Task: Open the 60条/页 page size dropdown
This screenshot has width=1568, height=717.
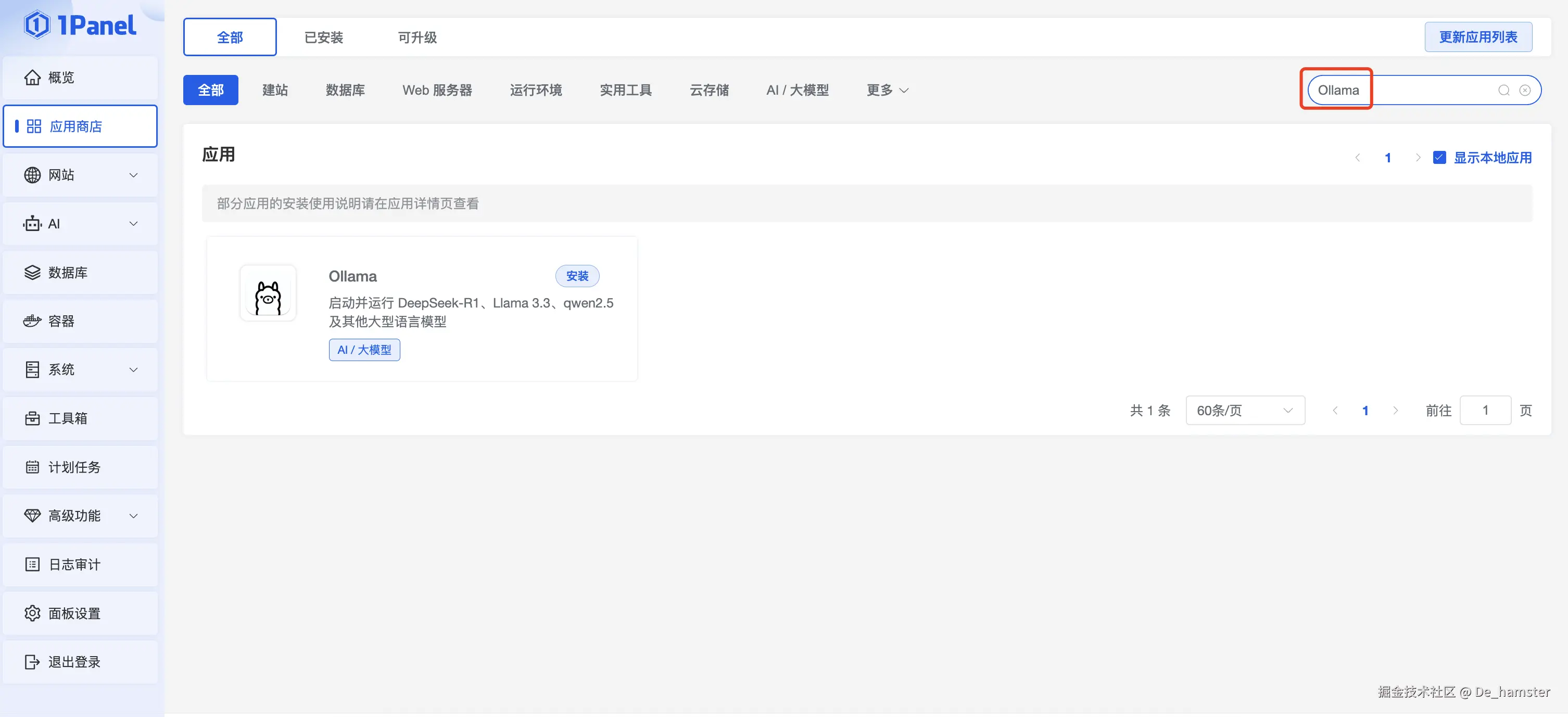Action: (x=1245, y=411)
